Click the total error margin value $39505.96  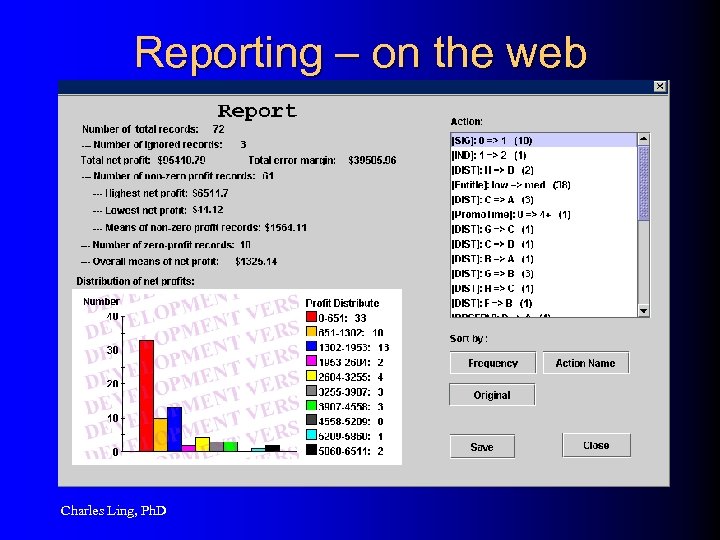[x=372, y=160]
